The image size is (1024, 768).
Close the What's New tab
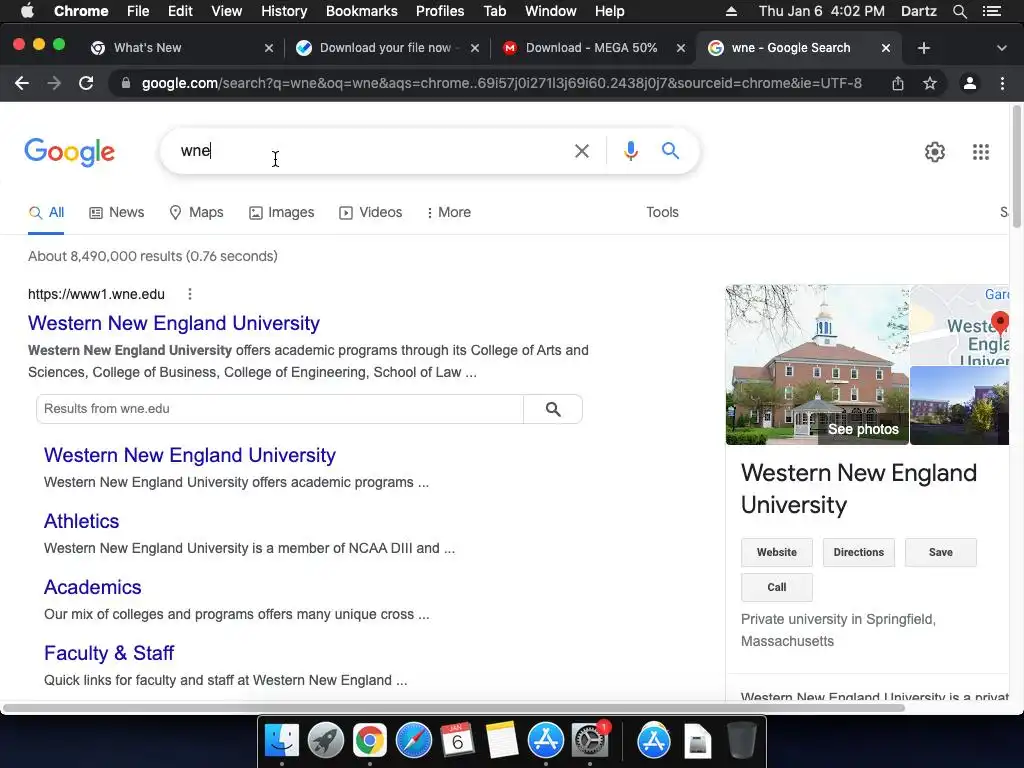(268, 48)
